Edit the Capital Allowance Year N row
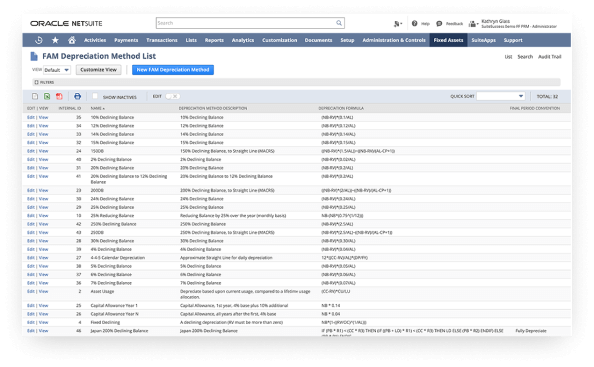Image resolution: width=594 pixels, height=367 pixels. pyautogui.click(x=31, y=314)
